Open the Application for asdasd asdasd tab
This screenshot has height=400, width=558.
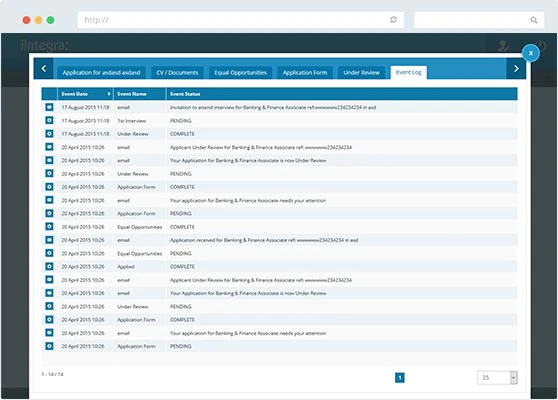pyautogui.click(x=101, y=73)
